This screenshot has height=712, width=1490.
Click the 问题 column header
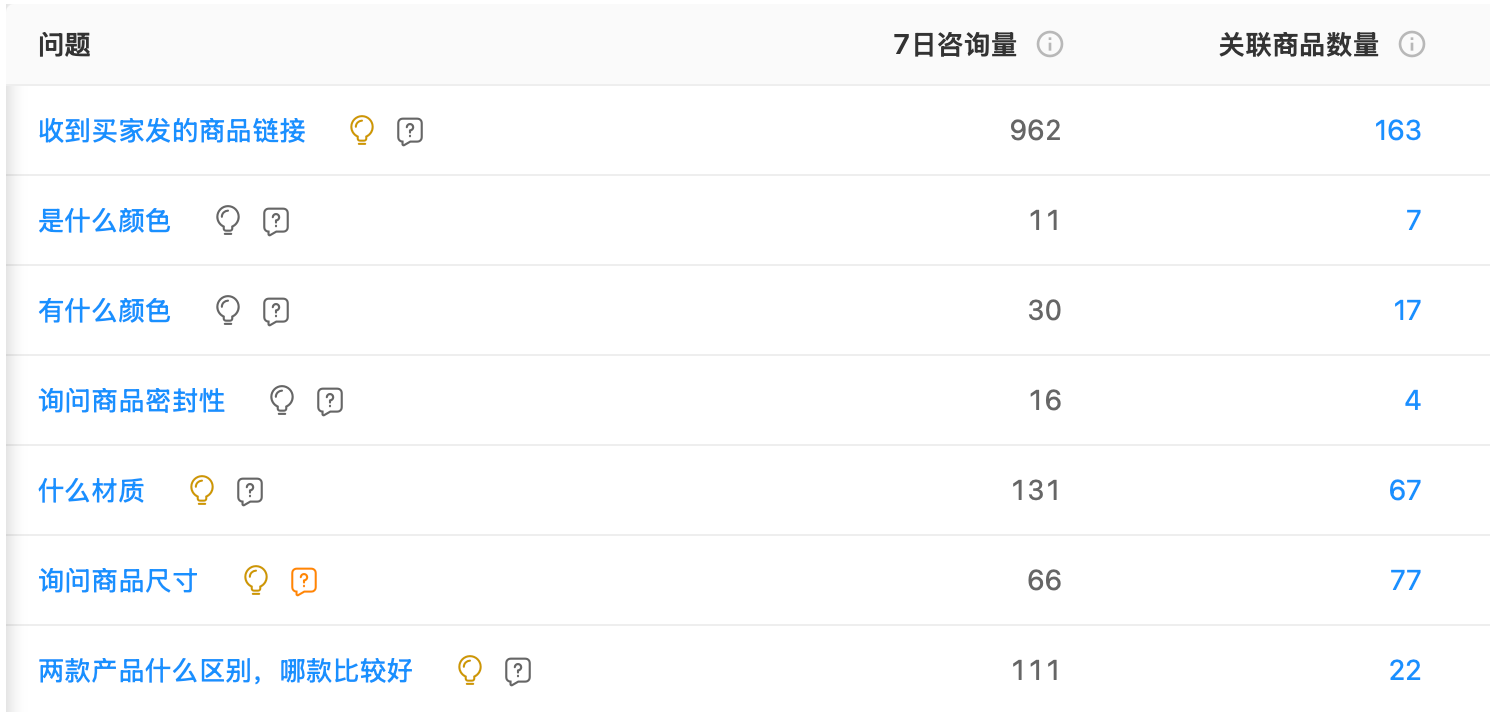(63, 44)
